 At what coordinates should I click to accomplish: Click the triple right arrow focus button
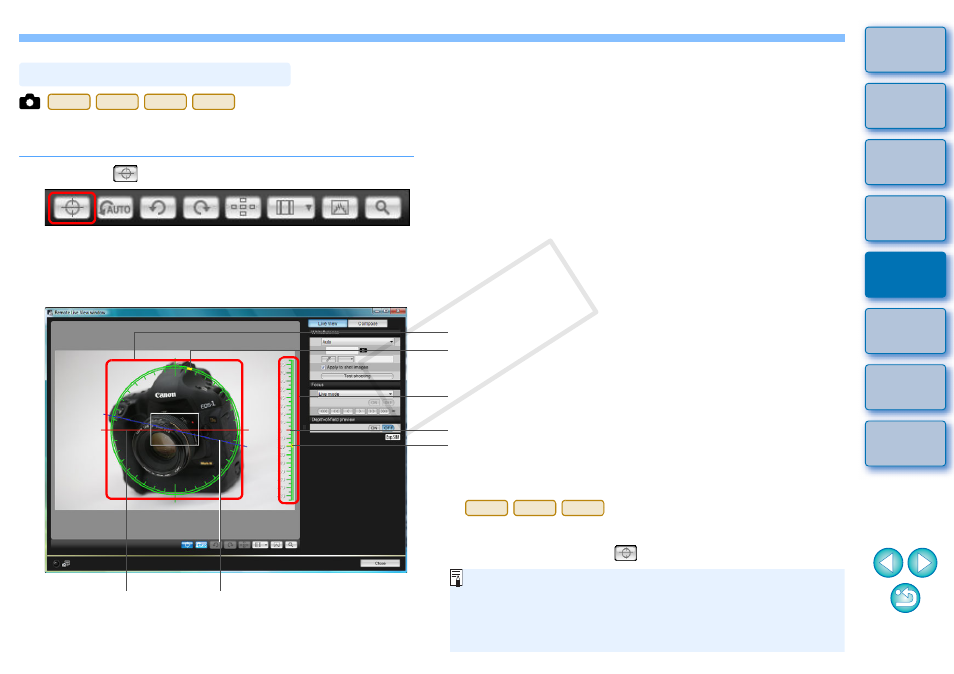(384, 411)
